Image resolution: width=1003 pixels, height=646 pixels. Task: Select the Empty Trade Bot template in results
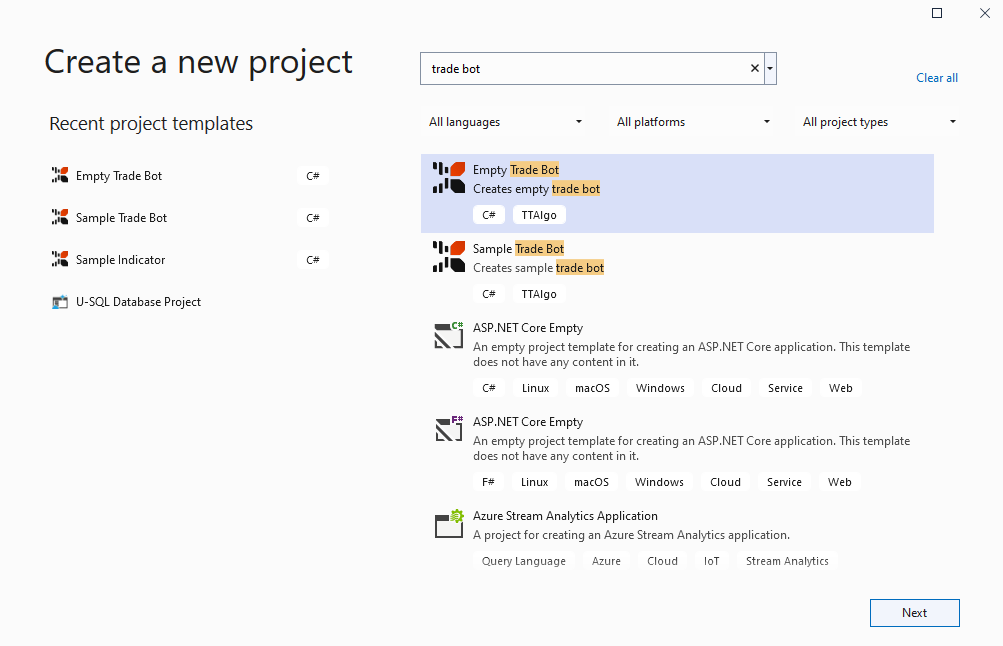677,193
